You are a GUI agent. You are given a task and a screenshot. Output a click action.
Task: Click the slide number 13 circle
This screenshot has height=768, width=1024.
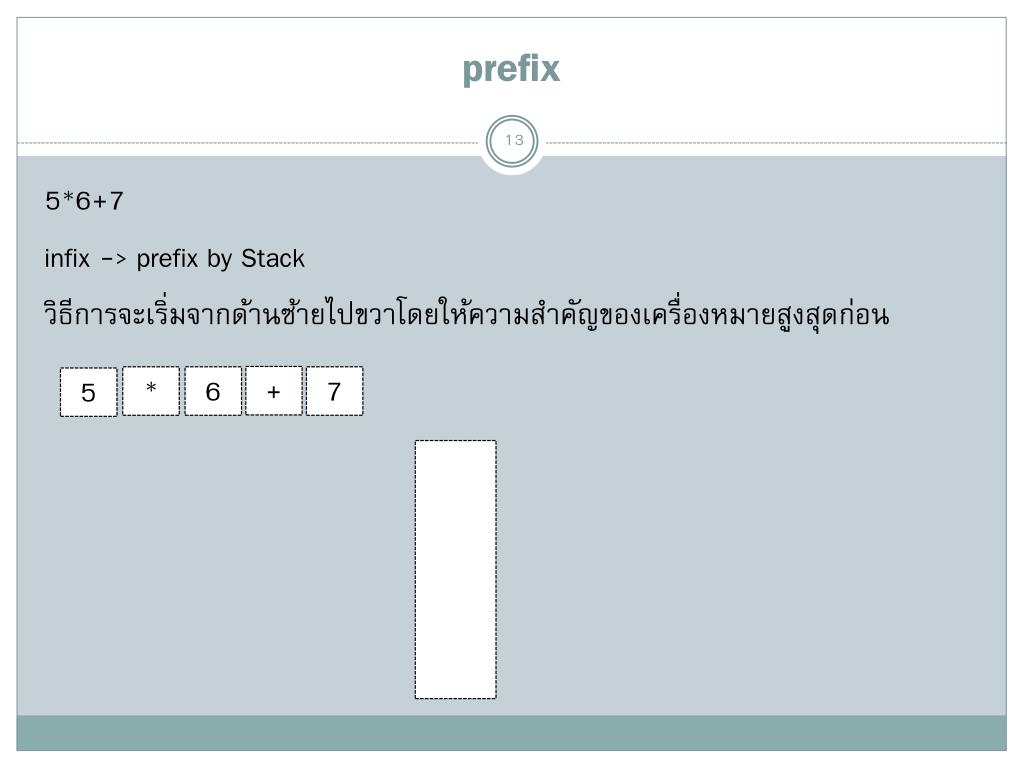pos(513,141)
